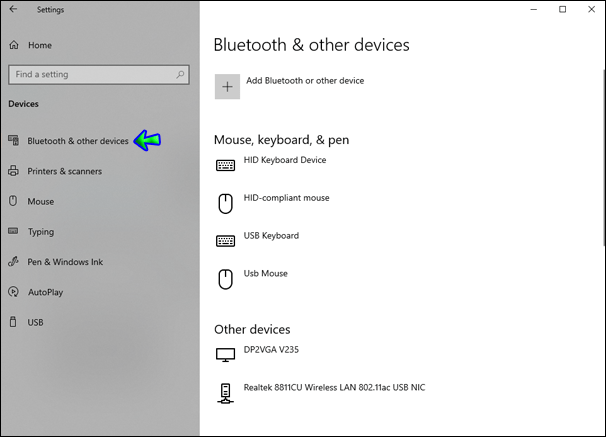Open Mouse settings page
This screenshot has height=437, width=606.
pos(41,201)
